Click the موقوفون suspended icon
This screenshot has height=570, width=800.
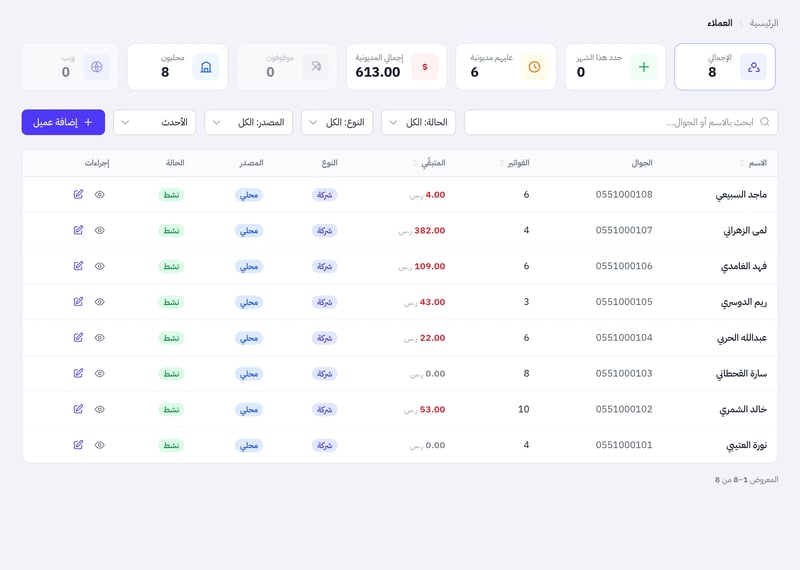coord(315,67)
